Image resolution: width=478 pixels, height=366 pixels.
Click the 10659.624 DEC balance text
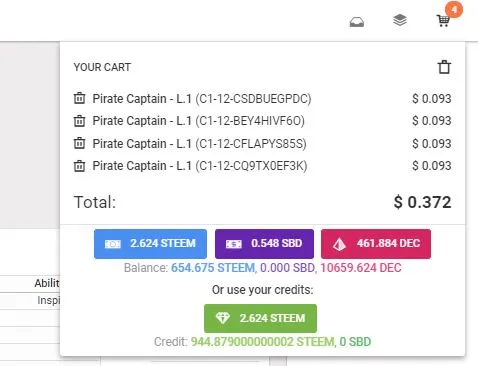(x=361, y=268)
